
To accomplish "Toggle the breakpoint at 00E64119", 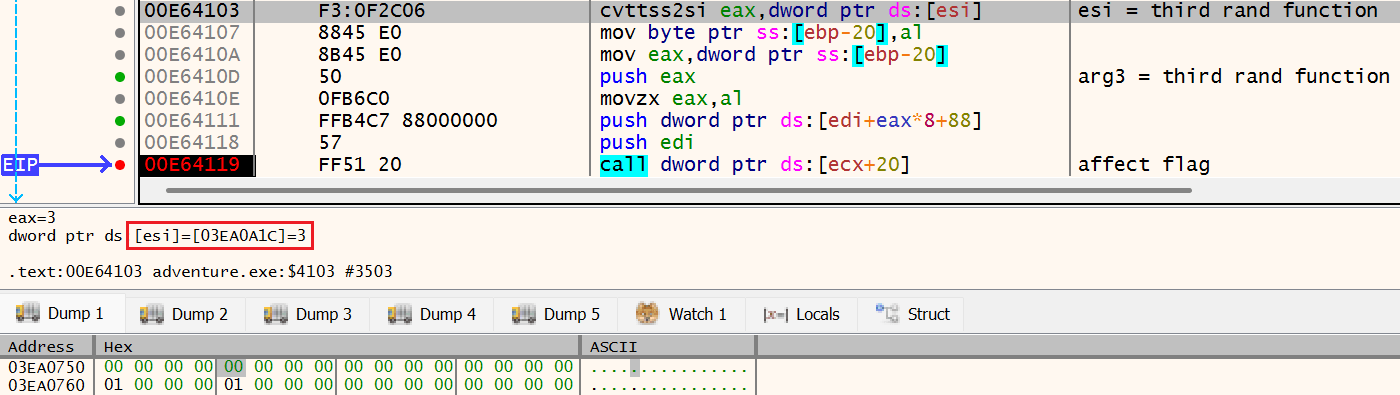I will point(121,165).
